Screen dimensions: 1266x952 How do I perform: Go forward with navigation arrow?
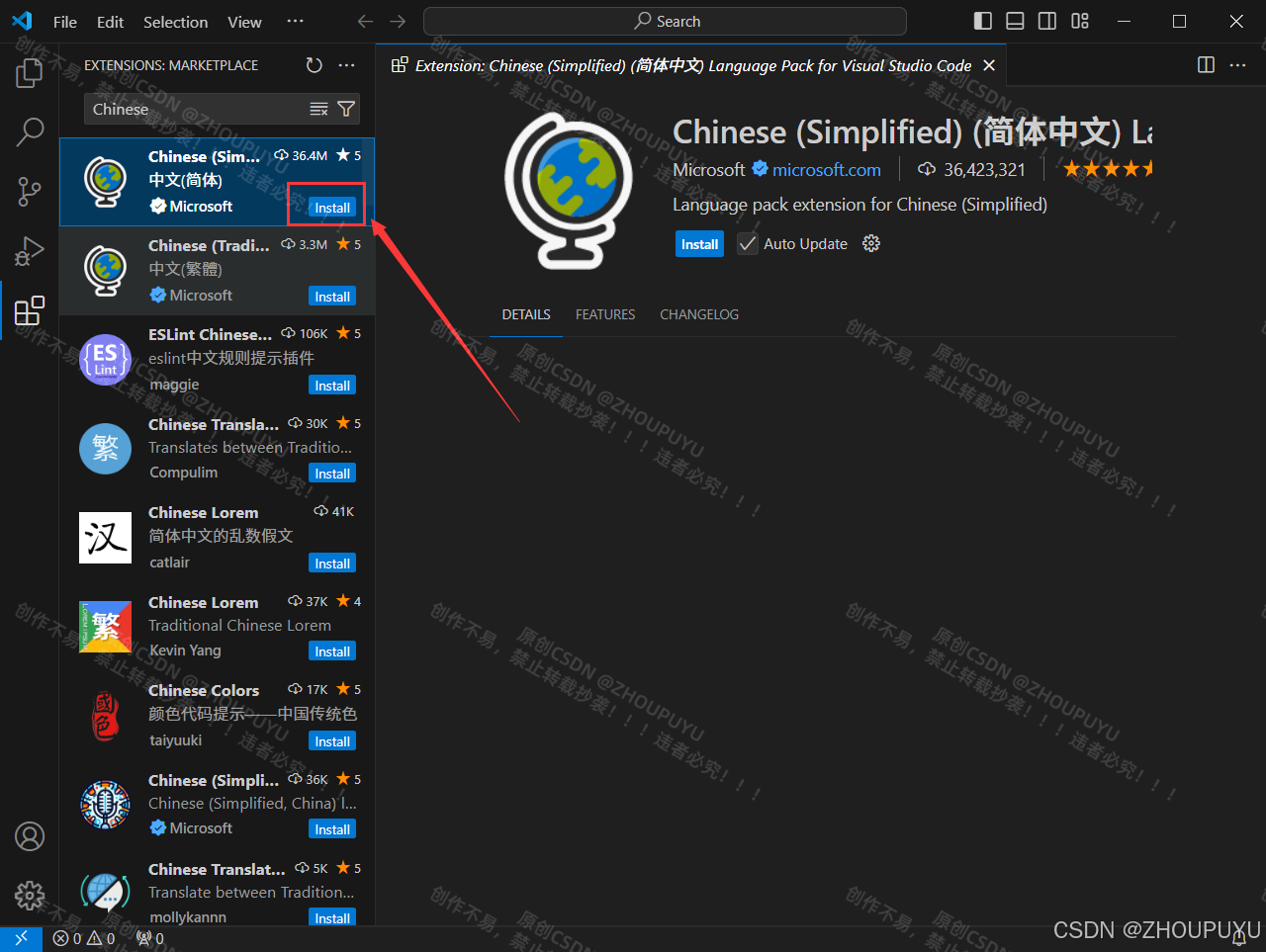coord(398,22)
